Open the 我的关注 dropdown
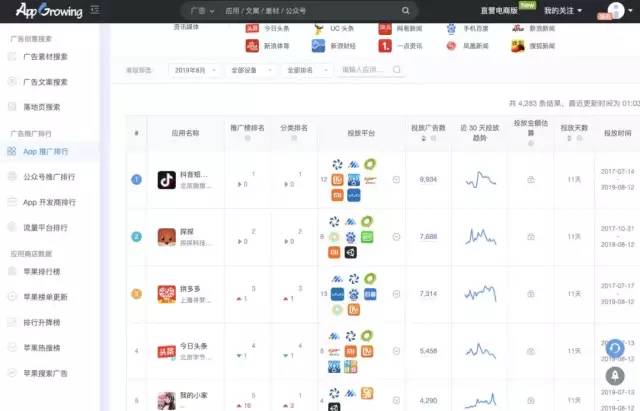The image size is (640, 411). 563,11
